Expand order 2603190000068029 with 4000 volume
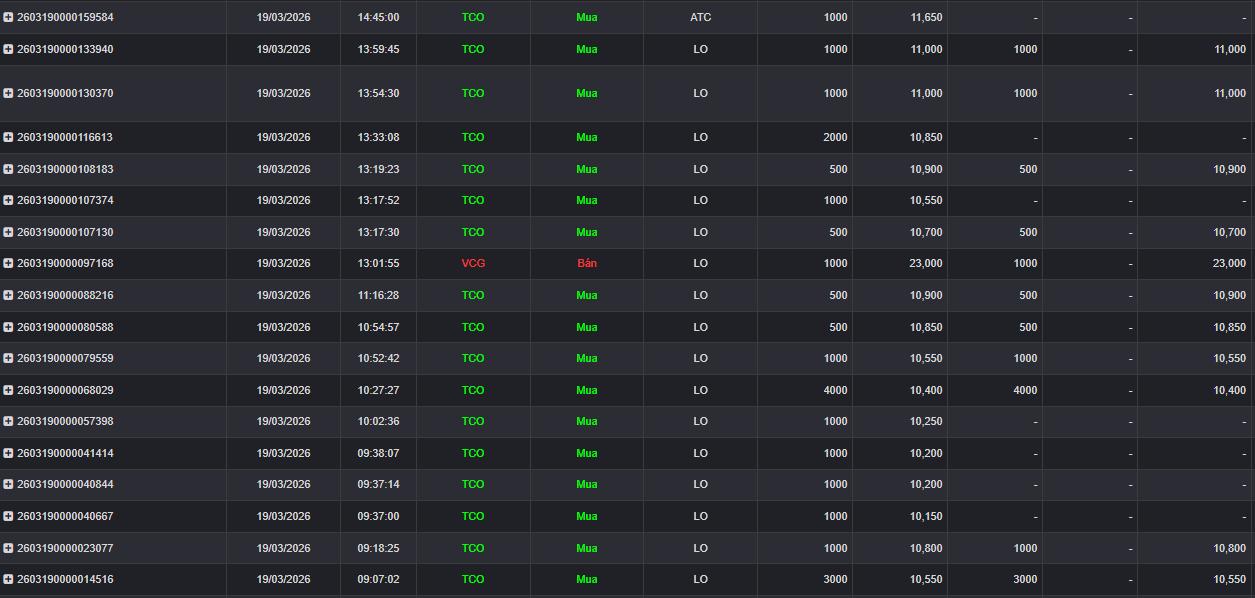 8,390
